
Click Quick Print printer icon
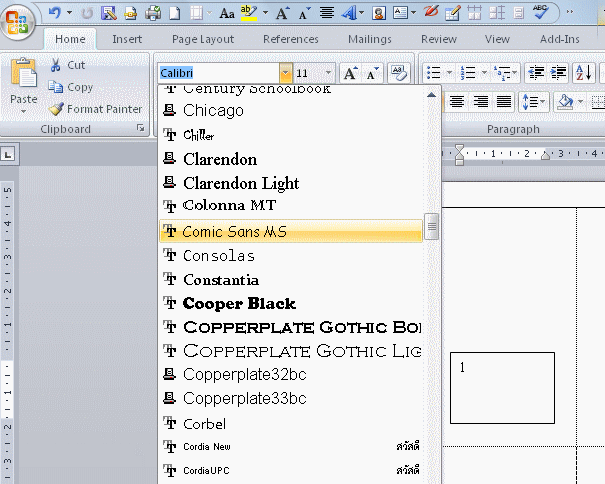153,13
